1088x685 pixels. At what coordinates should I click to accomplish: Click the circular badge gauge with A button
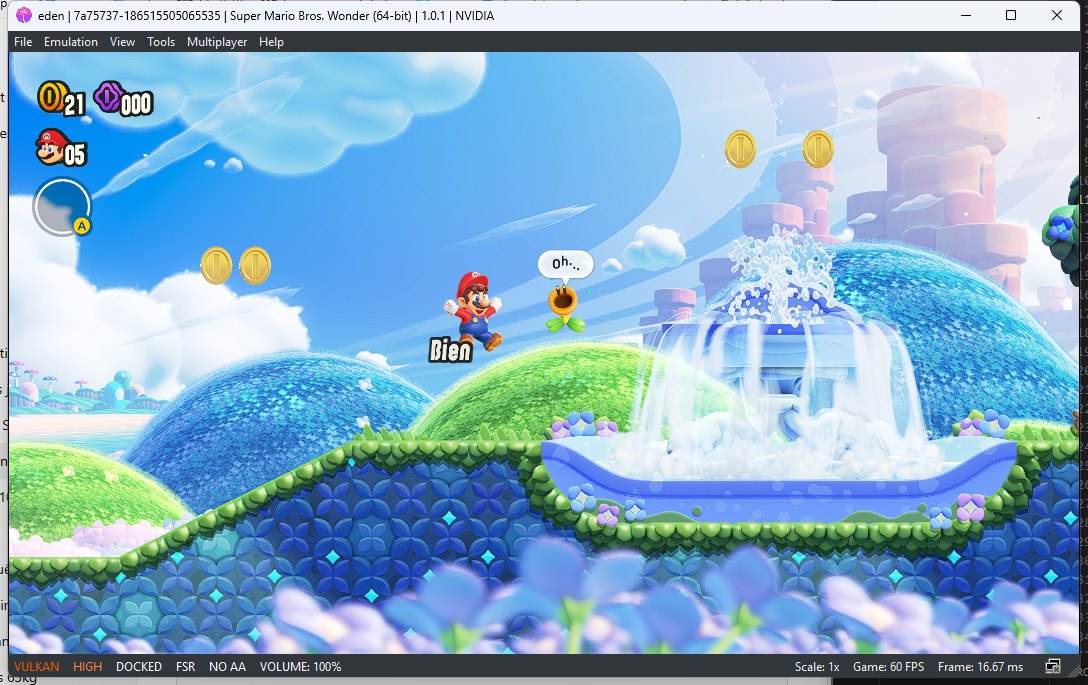(x=62, y=207)
